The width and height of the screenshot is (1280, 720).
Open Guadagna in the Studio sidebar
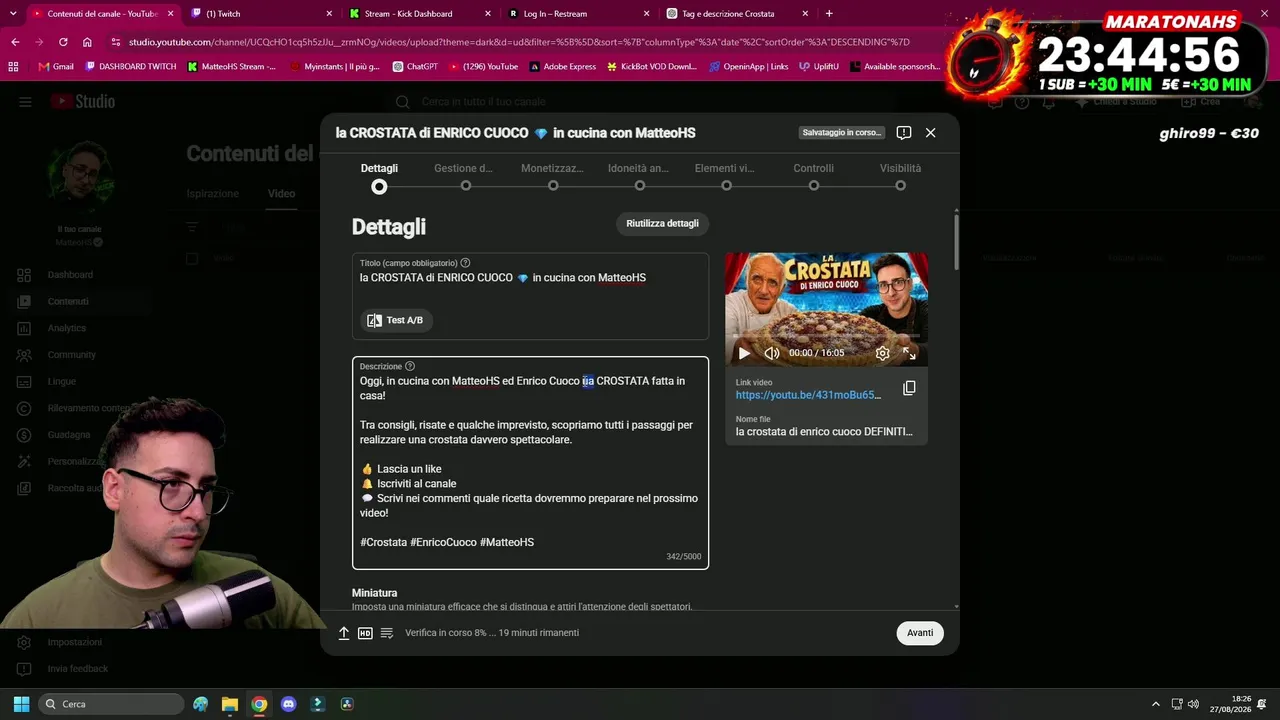pos(69,435)
